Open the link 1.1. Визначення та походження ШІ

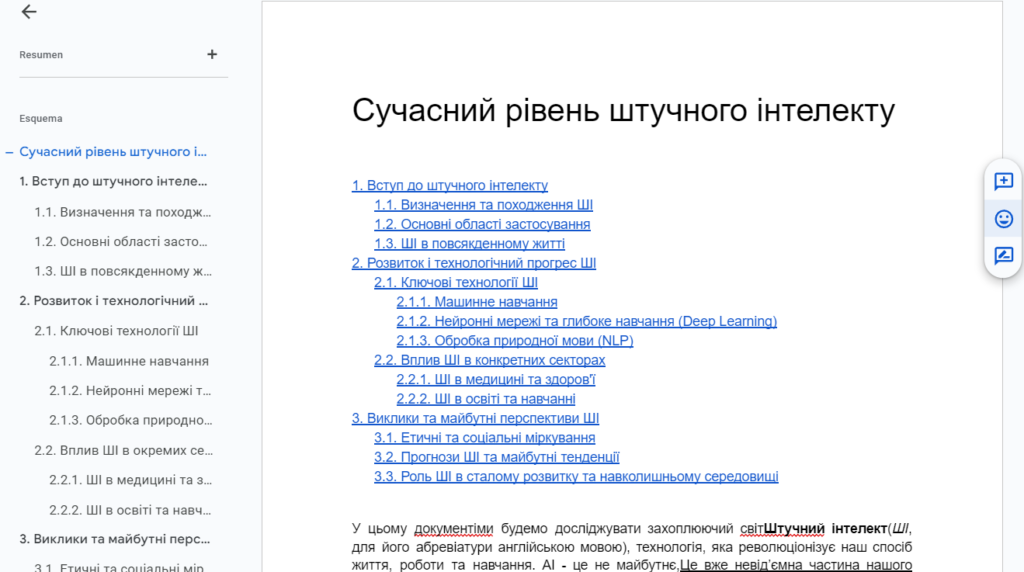click(x=483, y=205)
